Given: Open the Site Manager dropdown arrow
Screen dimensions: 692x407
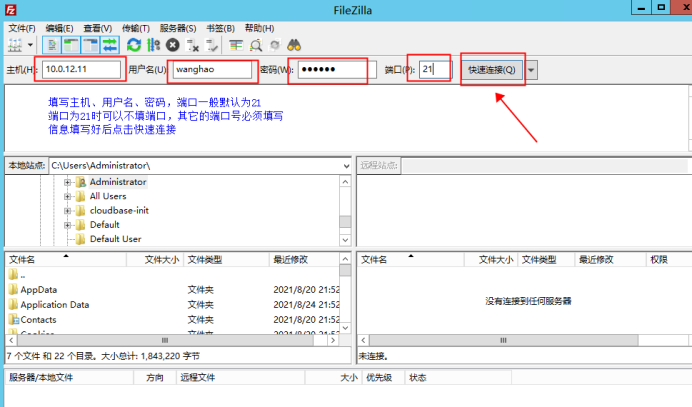Looking at the screenshot, I should click(x=30, y=45).
